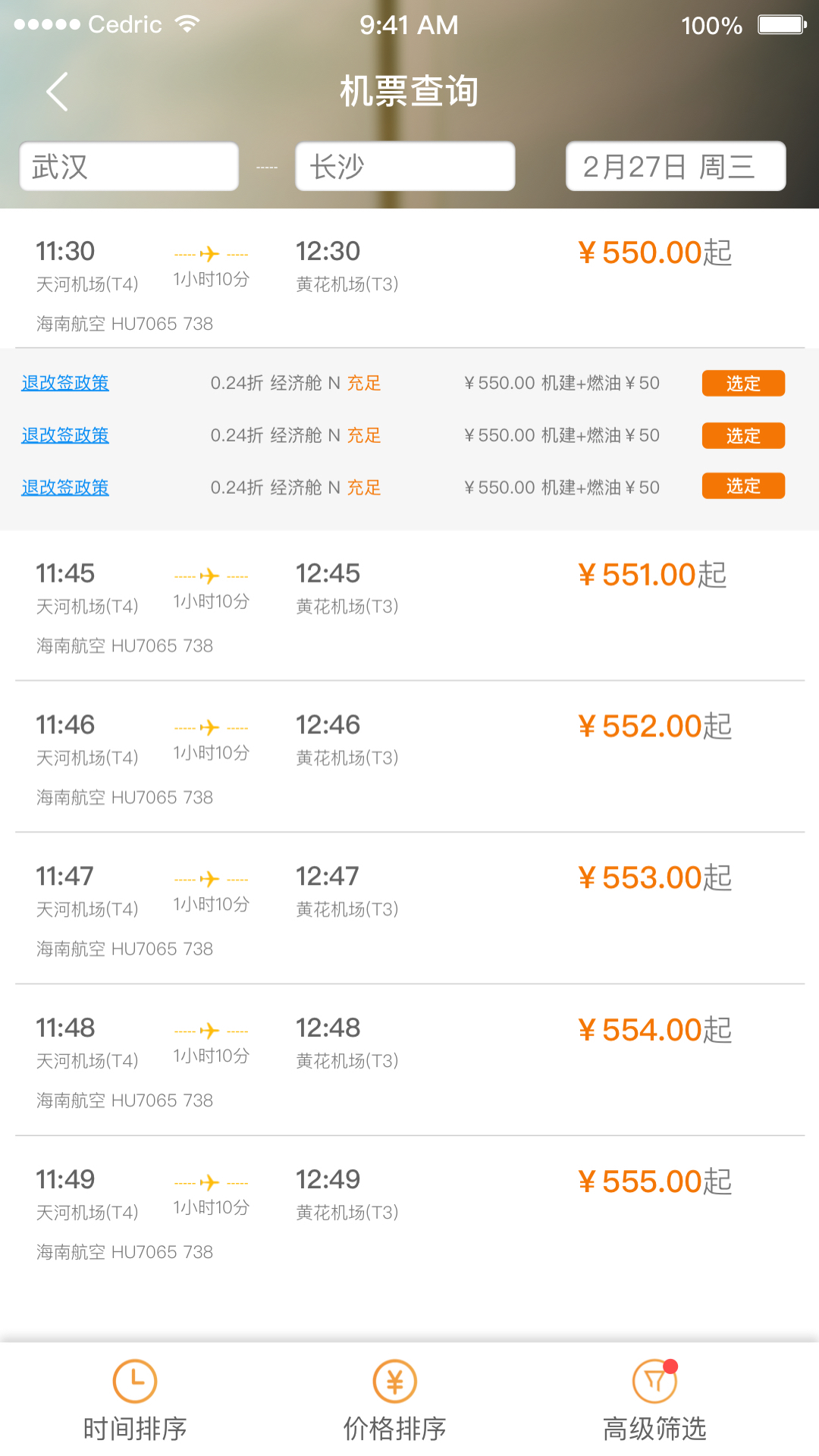Screen dimensions: 819x1456
Task: Tap the airplane icon on the 11:45 flight
Action: [210, 576]
